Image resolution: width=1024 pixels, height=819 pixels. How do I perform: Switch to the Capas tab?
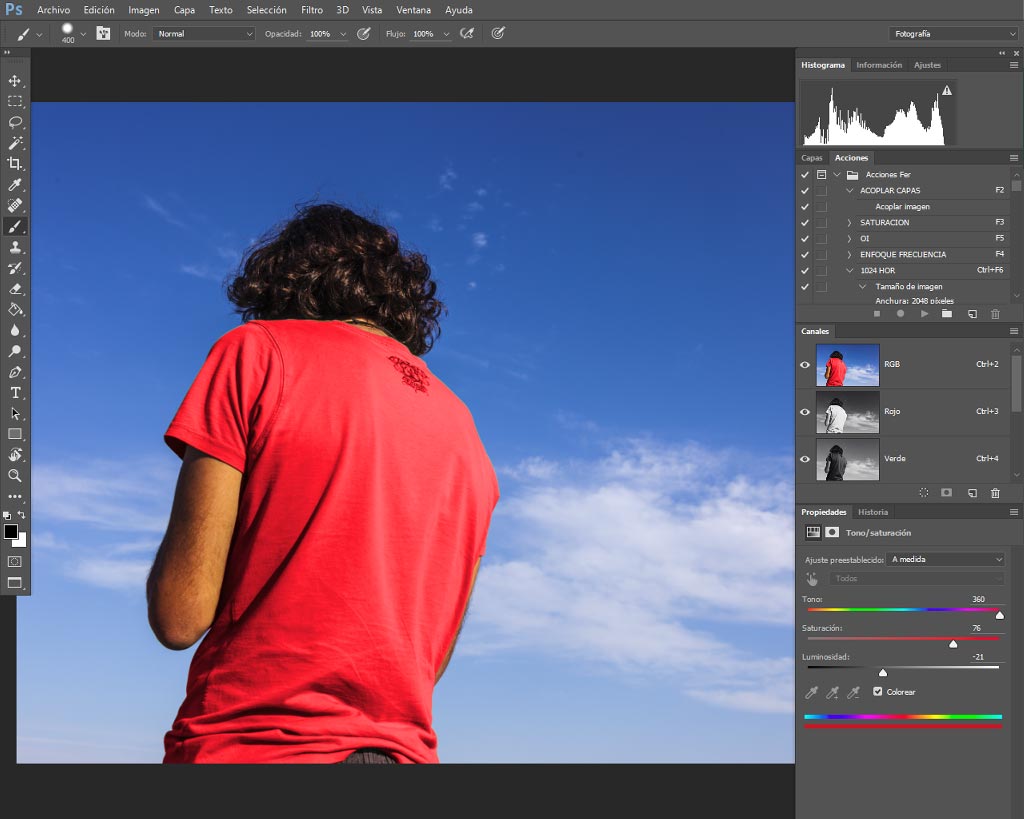pyautogui.click(x=812, y=158)
